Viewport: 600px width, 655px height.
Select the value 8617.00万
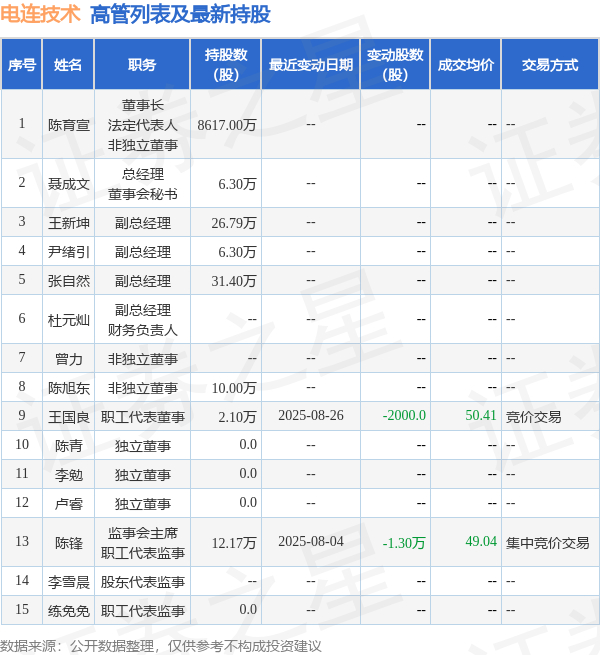point(226,125)
